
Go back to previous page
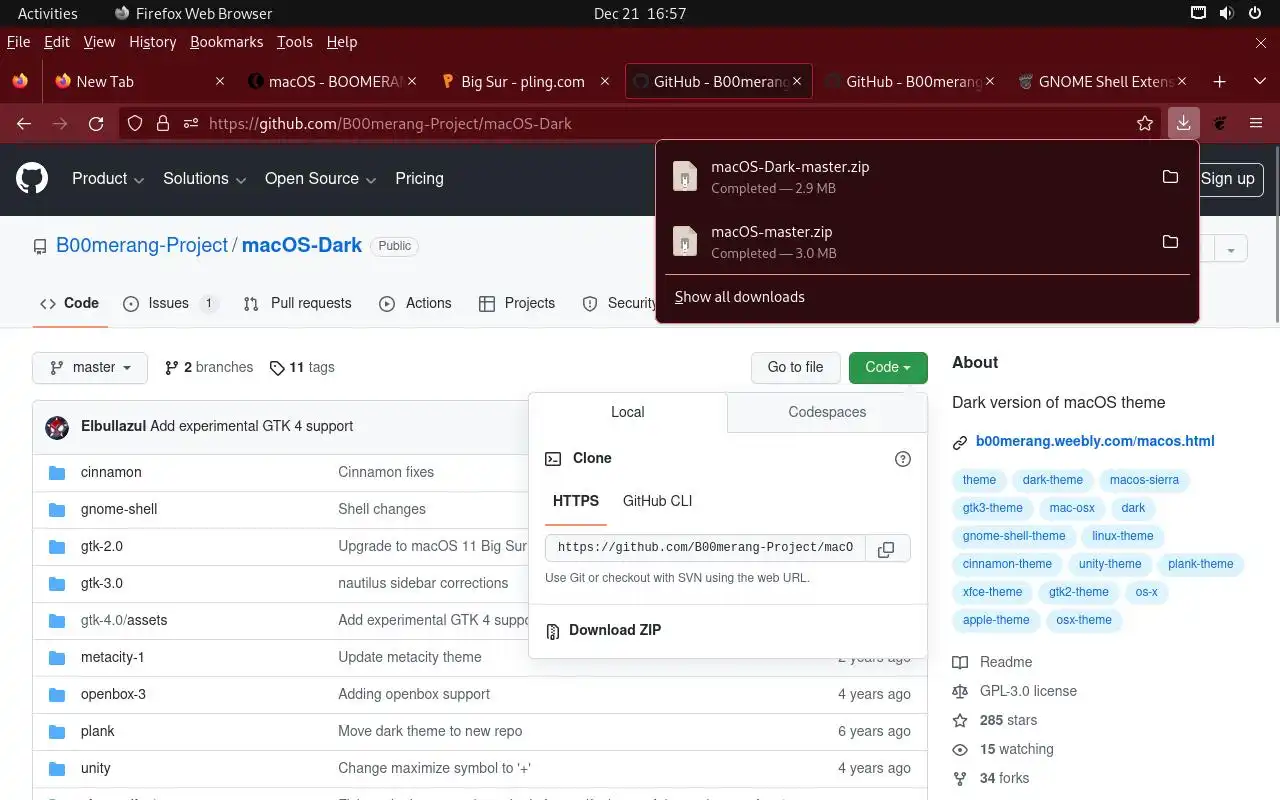[x=24, y=123]
